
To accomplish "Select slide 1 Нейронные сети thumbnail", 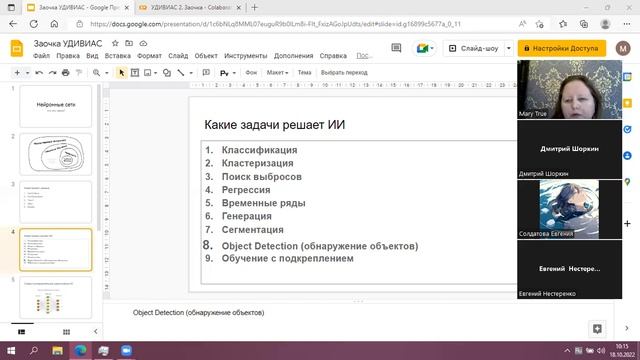I will (56, 107).
